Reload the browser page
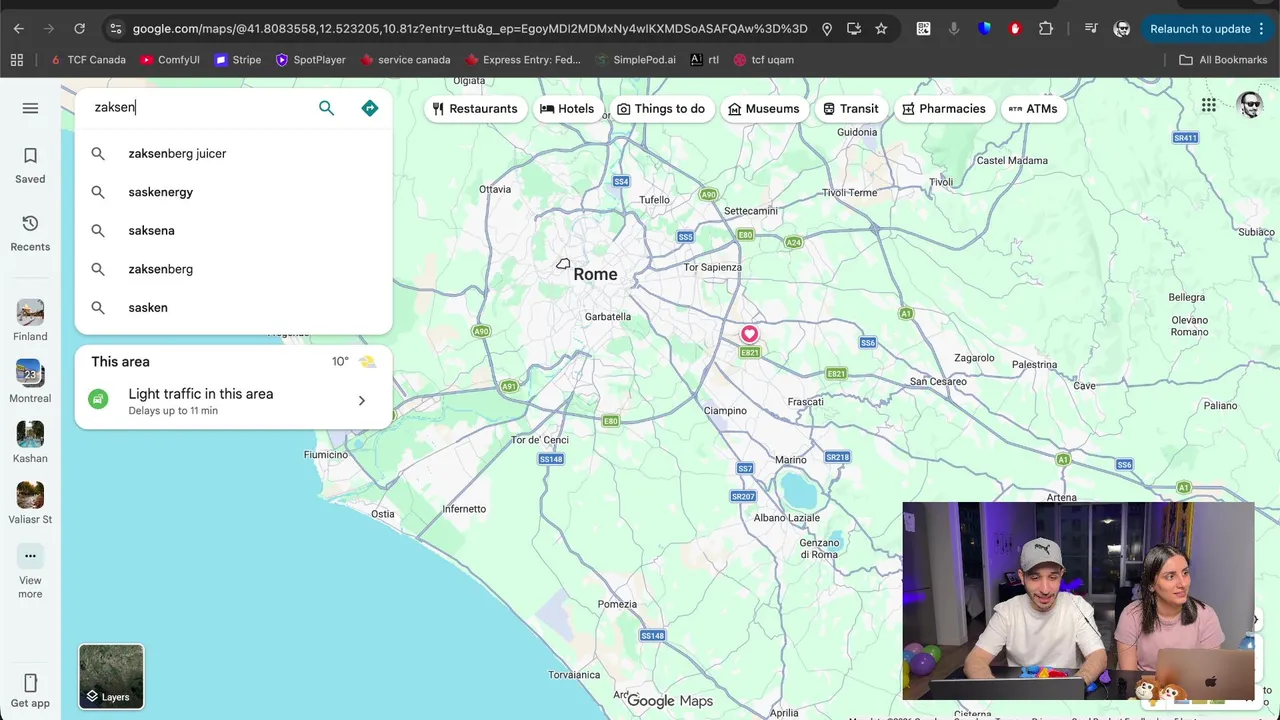1280x720 pixels. (79, 29)
